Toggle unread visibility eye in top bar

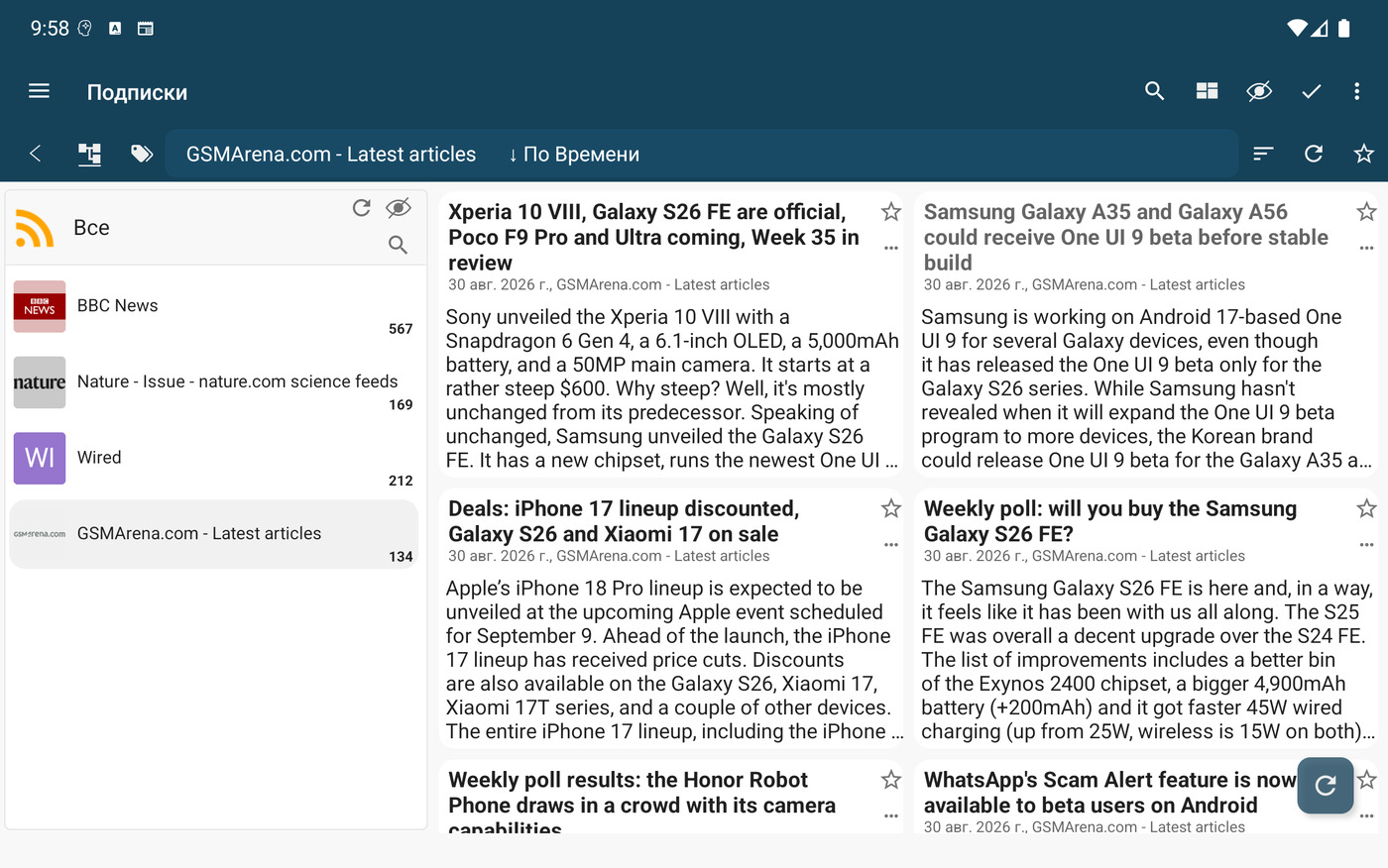1259,91
